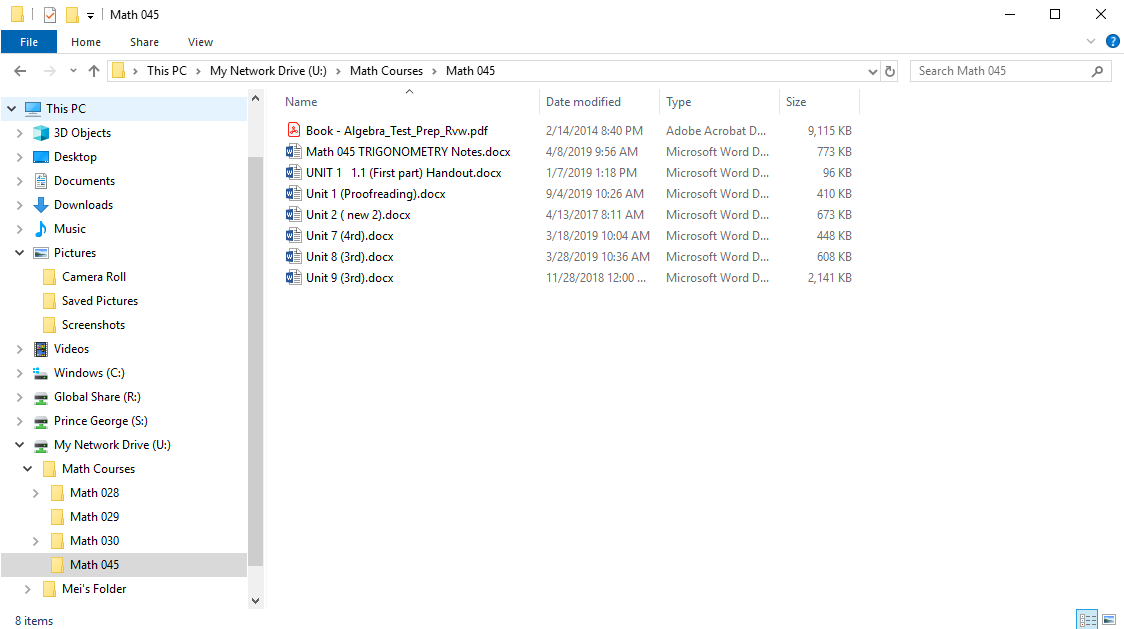
Task: Expand the ribbon with the chevron
Action: tap(1091, 42)
